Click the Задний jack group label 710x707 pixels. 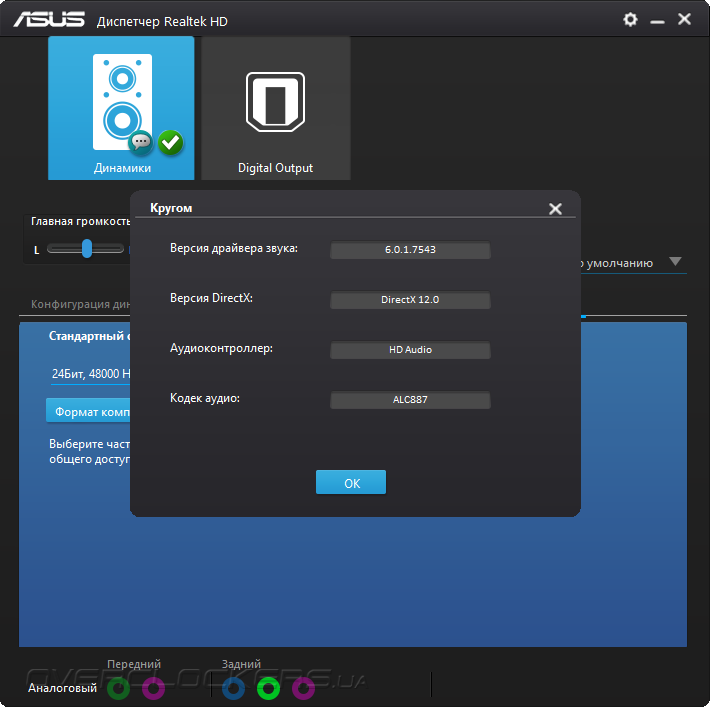[x=241, y=664]
